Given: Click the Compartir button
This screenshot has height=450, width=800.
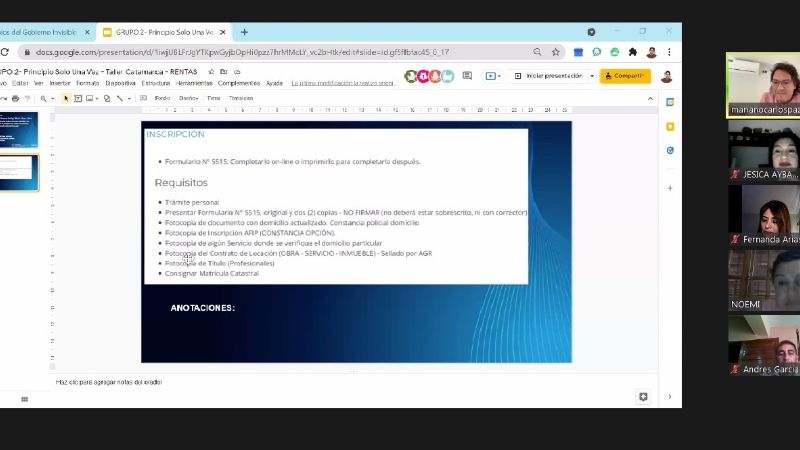Looking at the screenshot, I should click(625, 76).
